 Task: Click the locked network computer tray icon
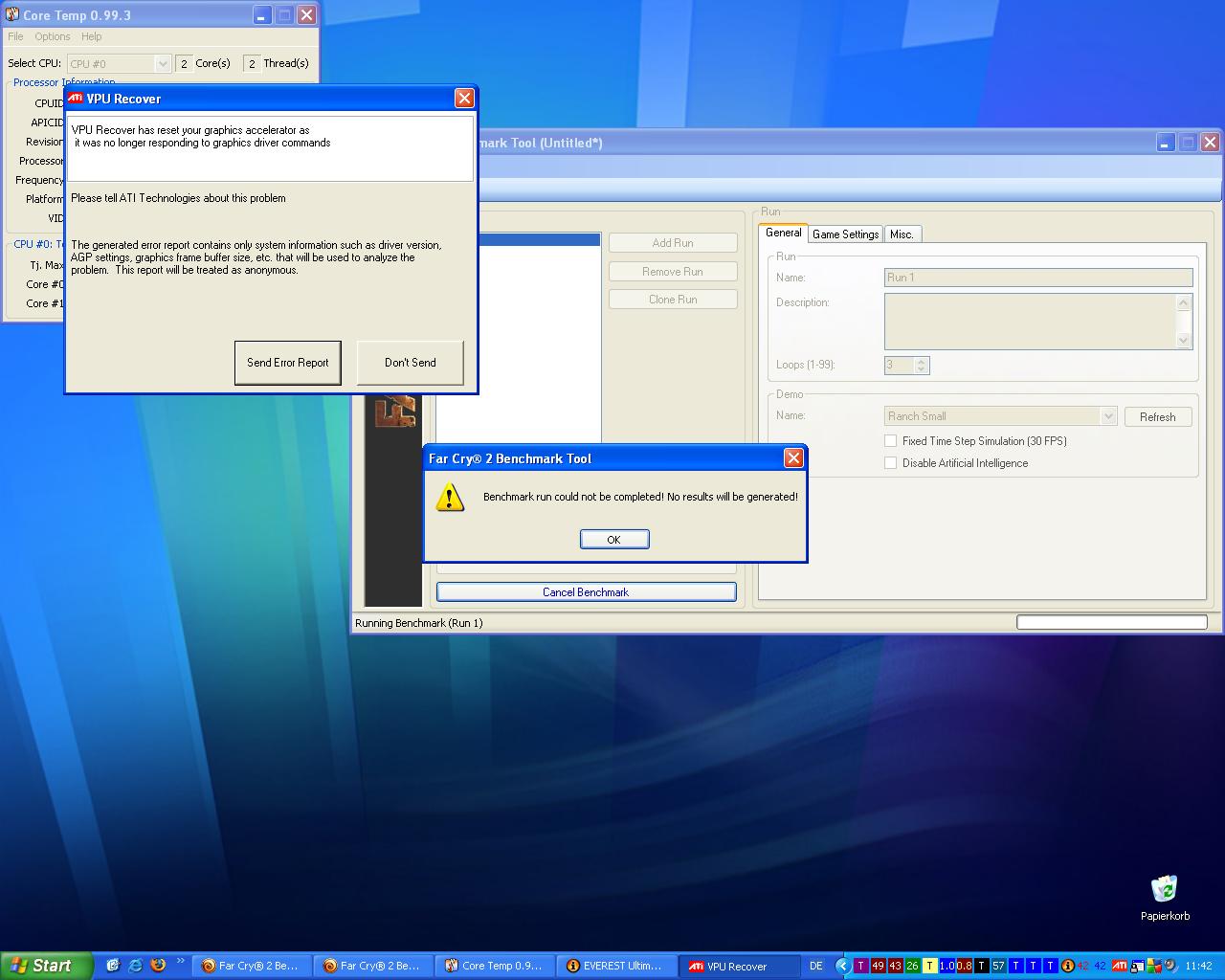coord(1136,966)
